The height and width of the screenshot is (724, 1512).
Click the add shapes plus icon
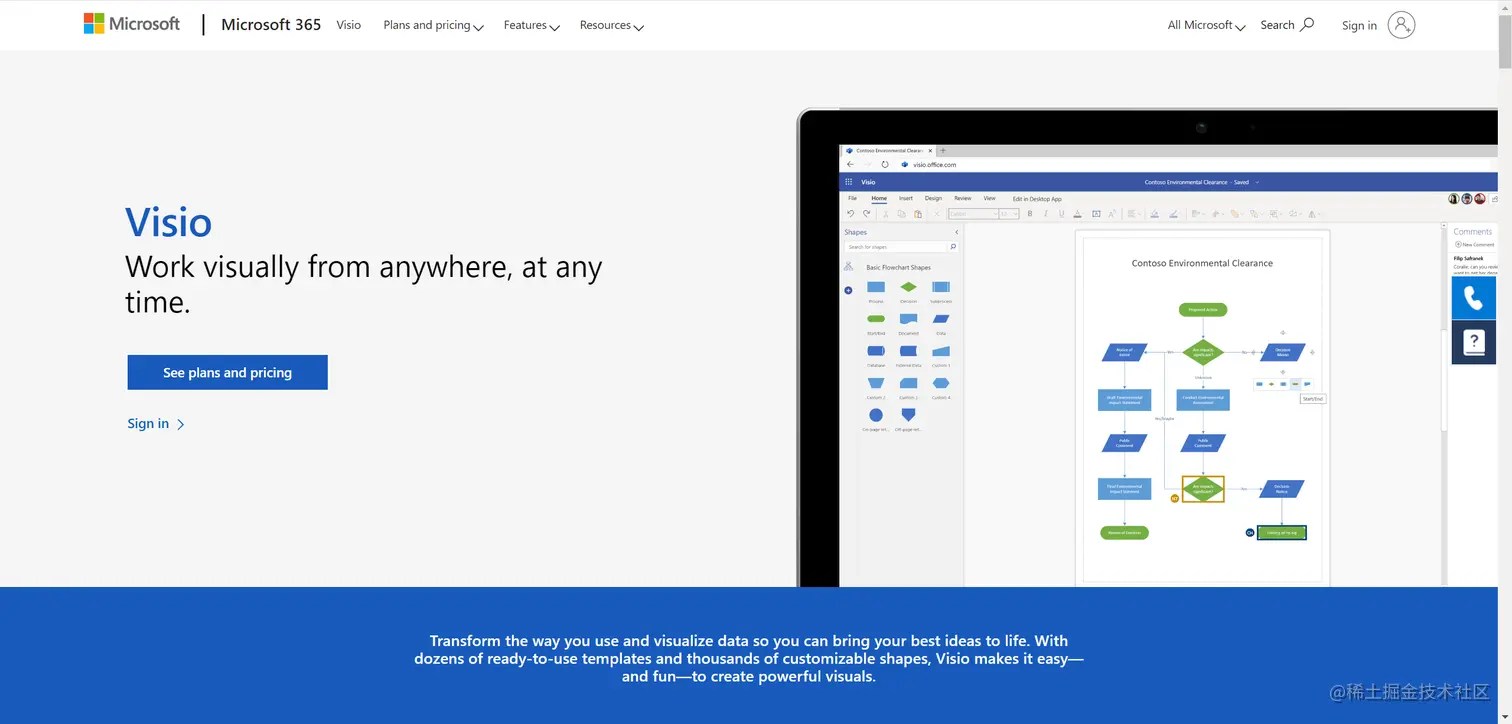[848, 290]
